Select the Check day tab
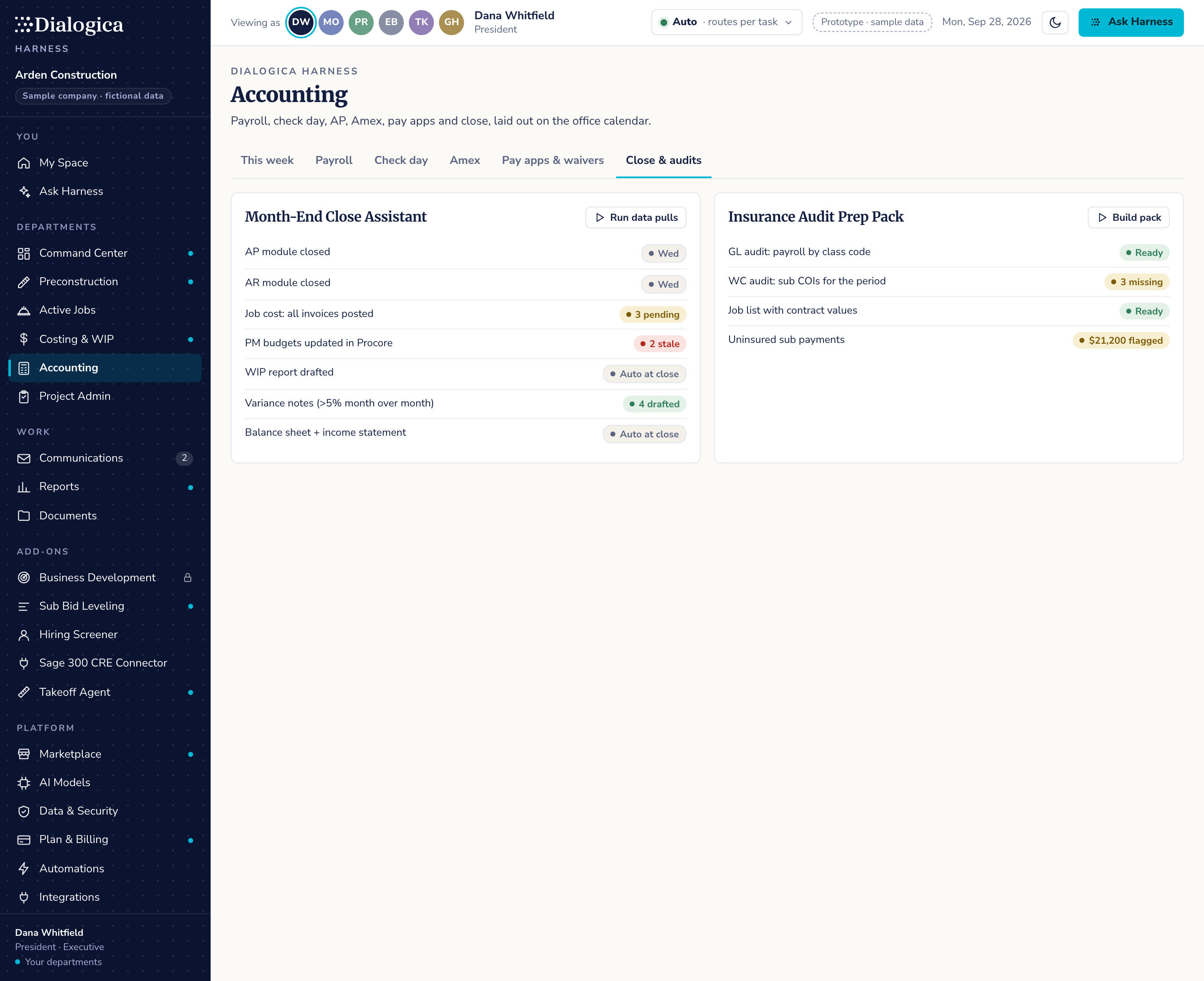1204x981 pixels. click(x=401, y=161)
